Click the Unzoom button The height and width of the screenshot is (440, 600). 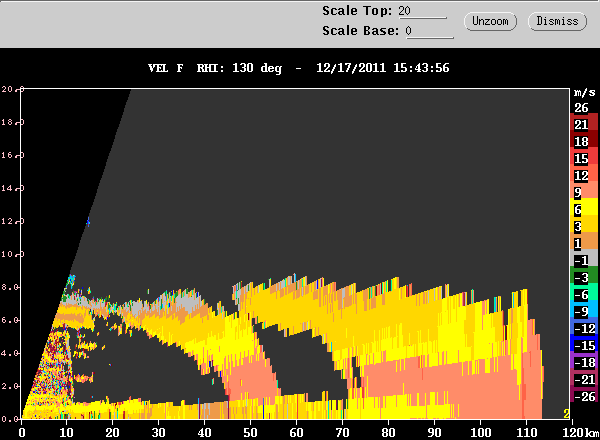490,21
